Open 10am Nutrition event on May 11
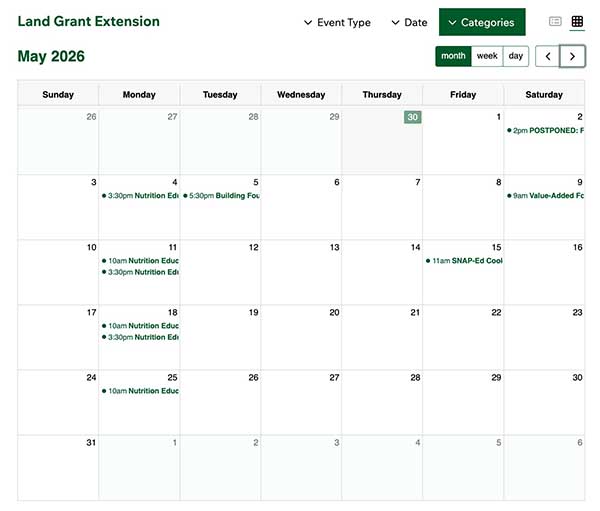Screen dimensions: 600x511 [141, 261]
